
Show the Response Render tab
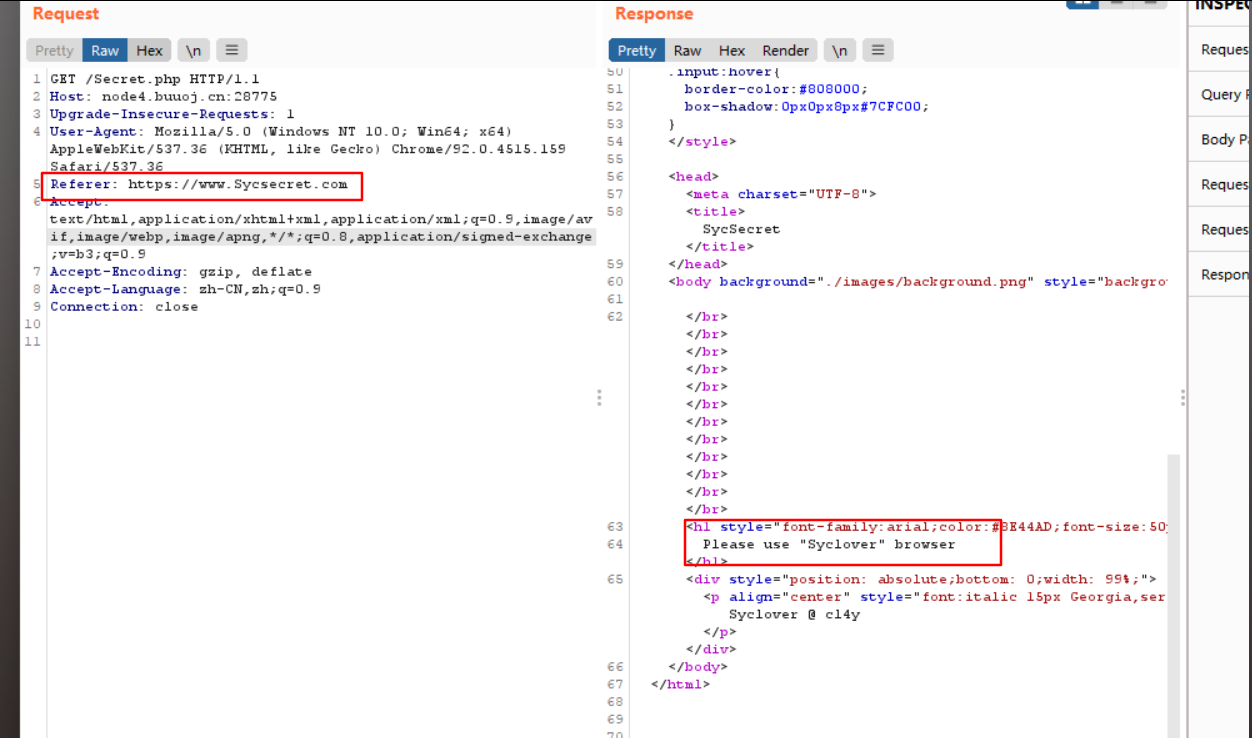click(x=786, y=50)
